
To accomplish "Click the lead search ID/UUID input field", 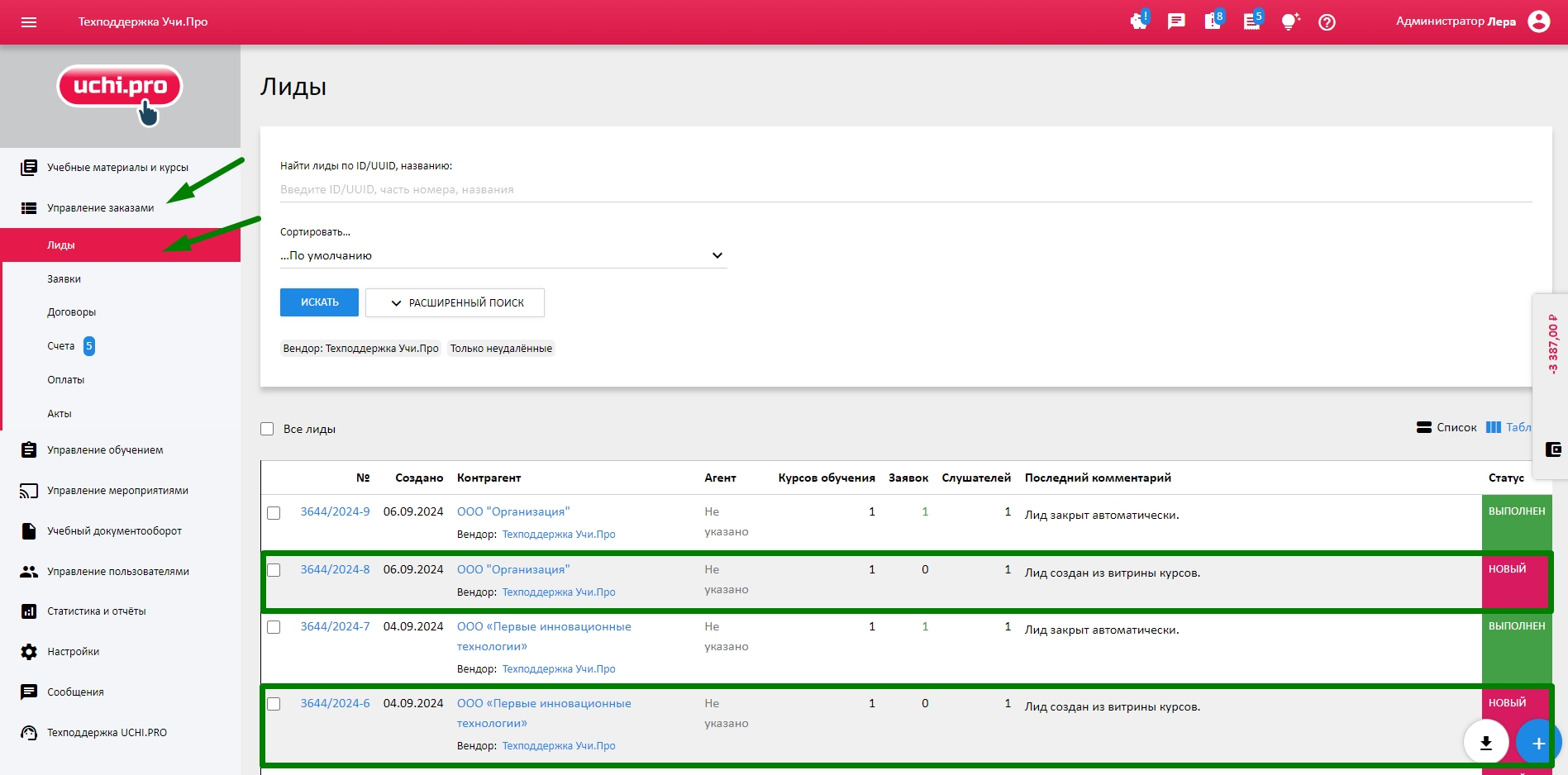I will (906, 190).
